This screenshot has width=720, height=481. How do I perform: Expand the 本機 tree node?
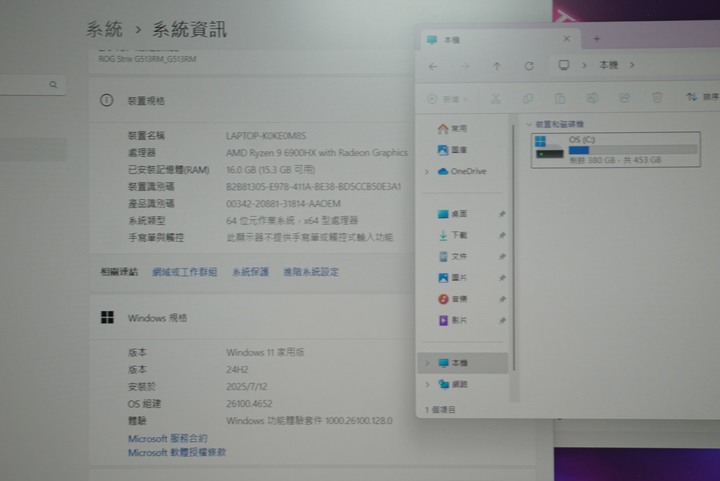(x=427, y=363)
